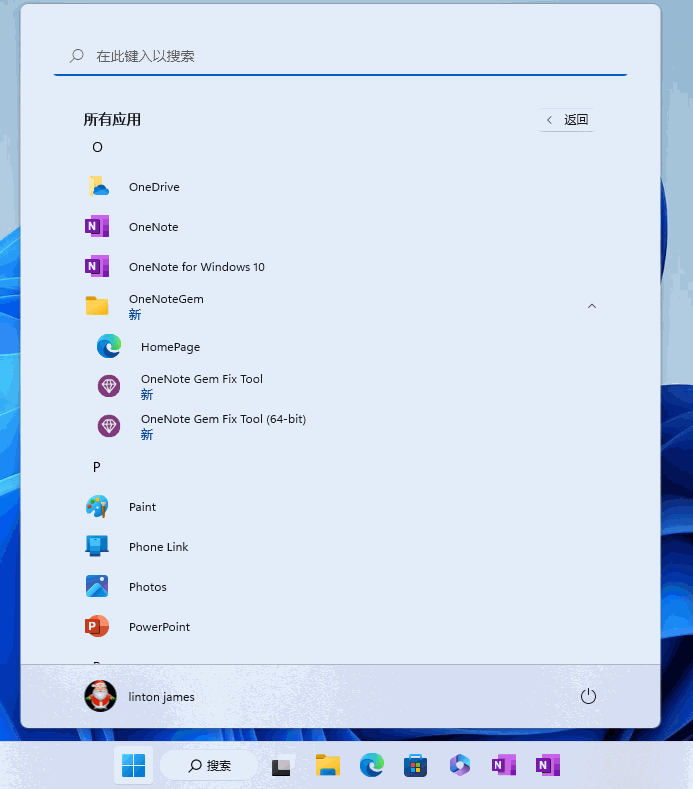Open Microsoft 365 Copilot on taskbar
The height and width of the screenshot is (789, 693).
pyautogui.click(x=459, y=765)
